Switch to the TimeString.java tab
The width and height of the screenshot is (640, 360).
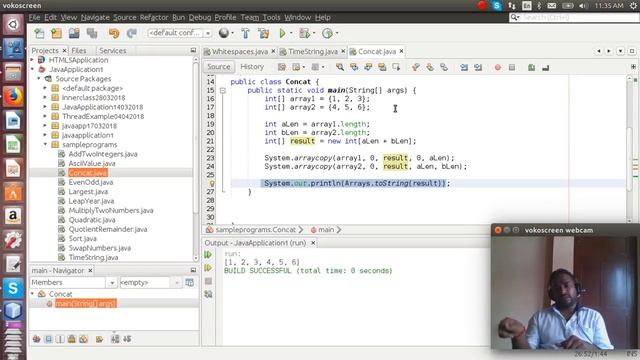(x=313, y=51)
